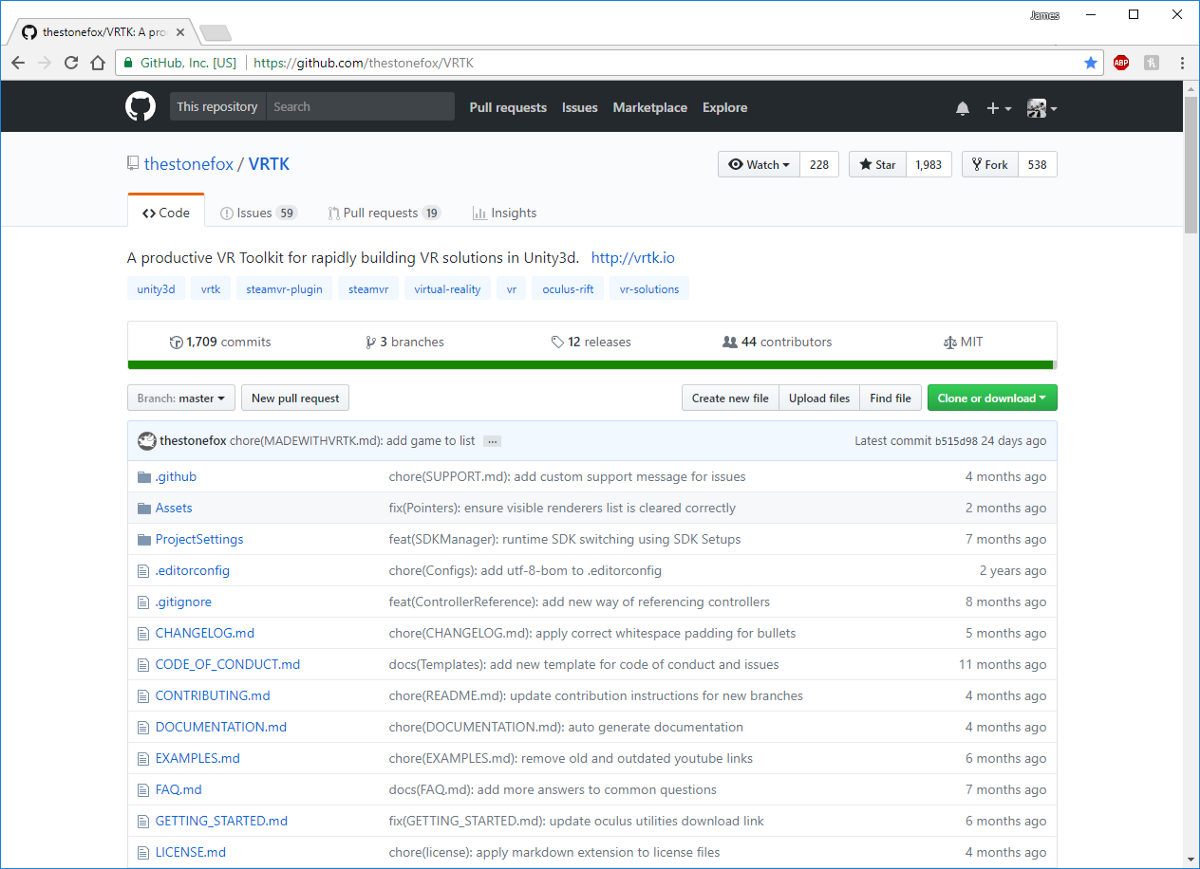Click the ABP adblock extension icon
Screen dimensions: 1200x869
pyautogui.click(x=1121, y=62)
